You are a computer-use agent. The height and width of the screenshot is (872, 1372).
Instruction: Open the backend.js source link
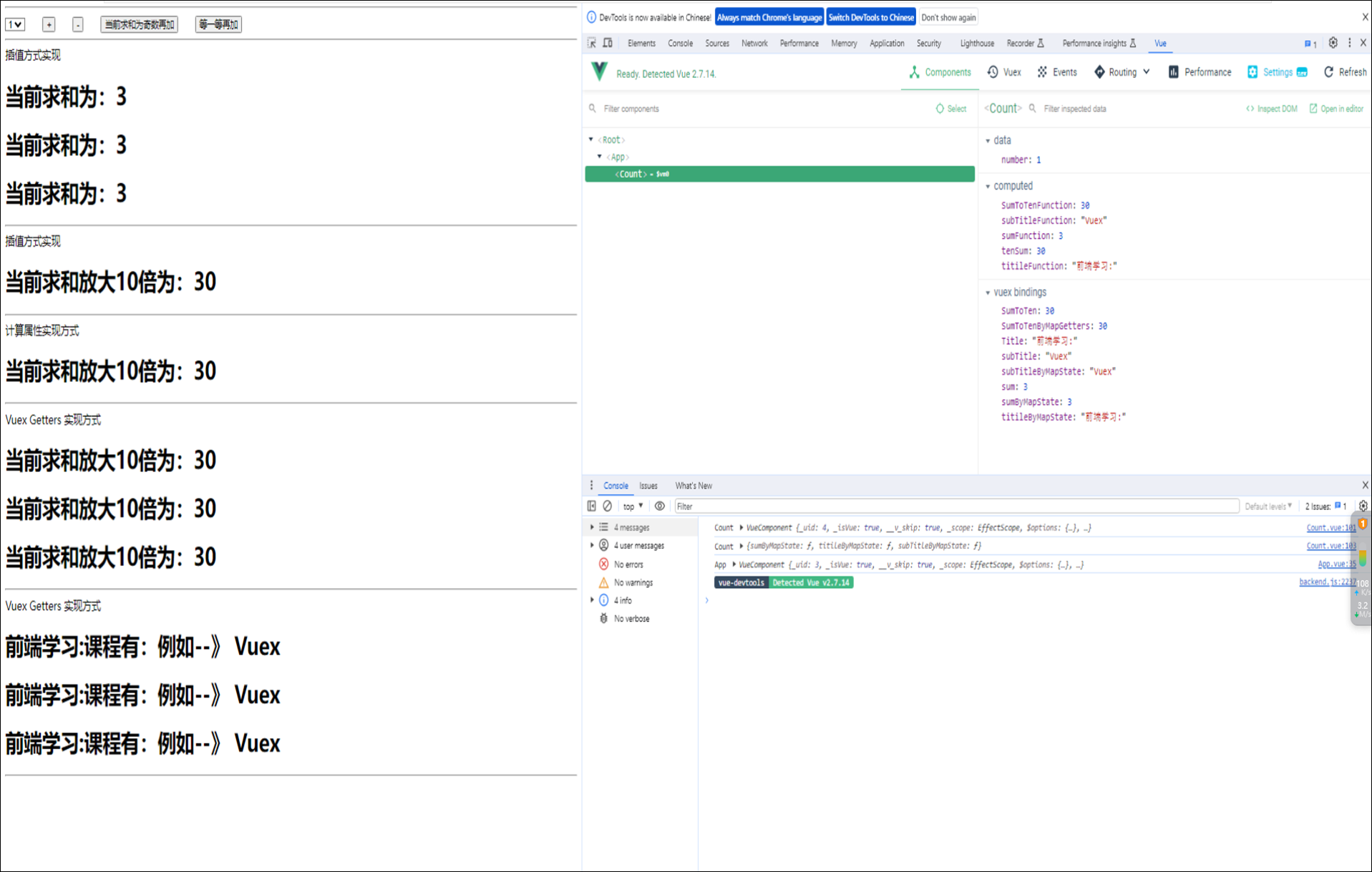point(1328,582)
